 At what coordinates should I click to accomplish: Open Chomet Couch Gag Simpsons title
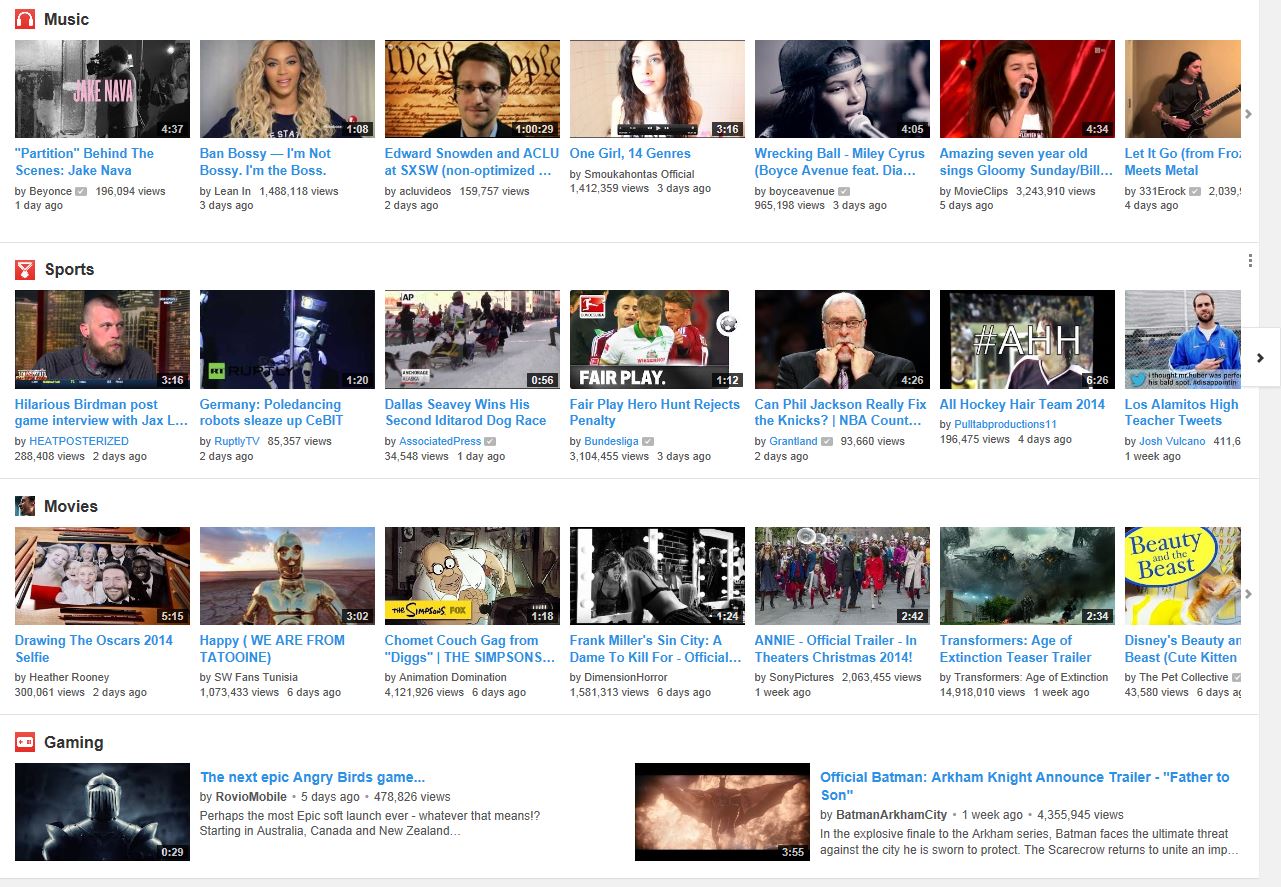pos(470,649)
